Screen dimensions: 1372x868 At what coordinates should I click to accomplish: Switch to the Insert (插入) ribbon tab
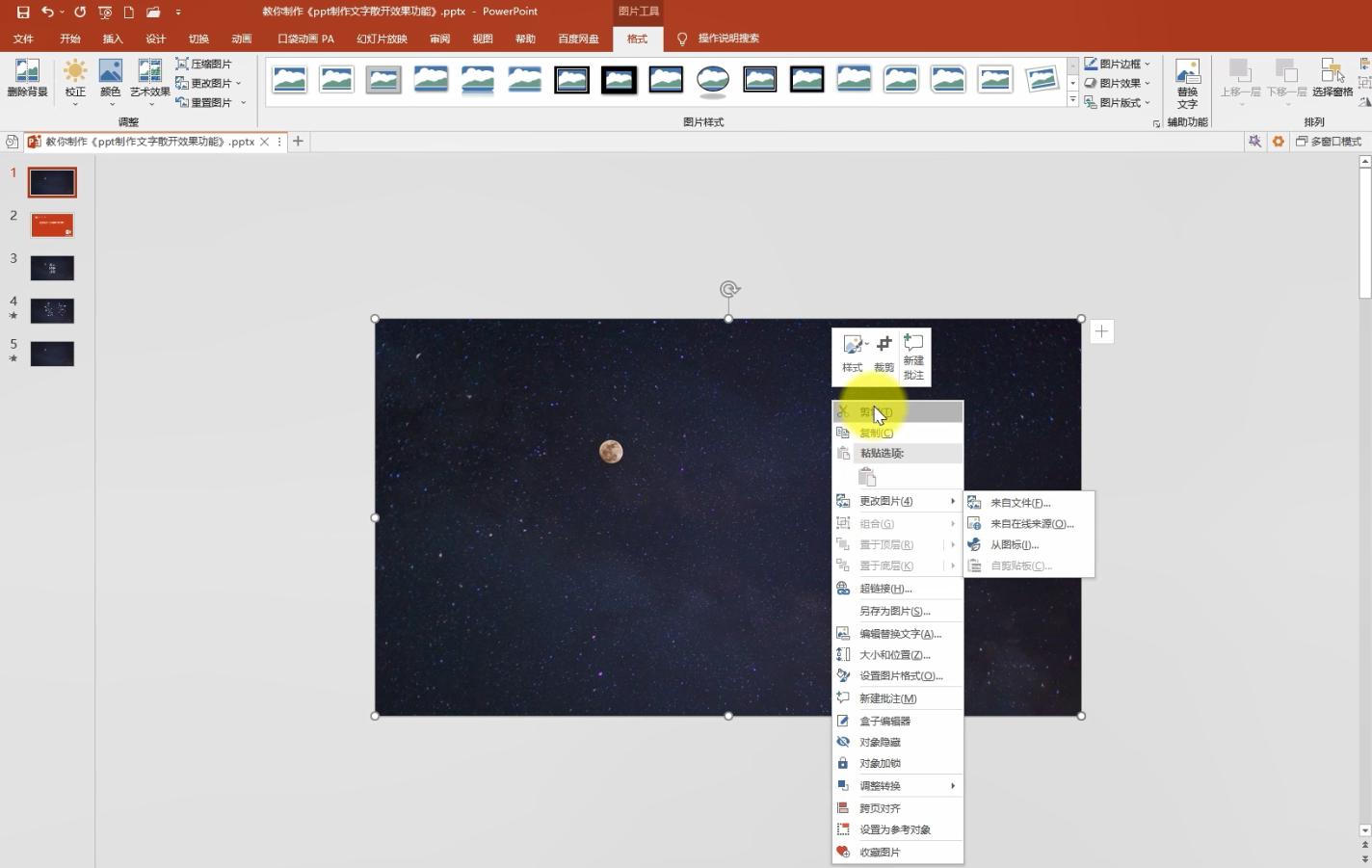pos(113,39)
